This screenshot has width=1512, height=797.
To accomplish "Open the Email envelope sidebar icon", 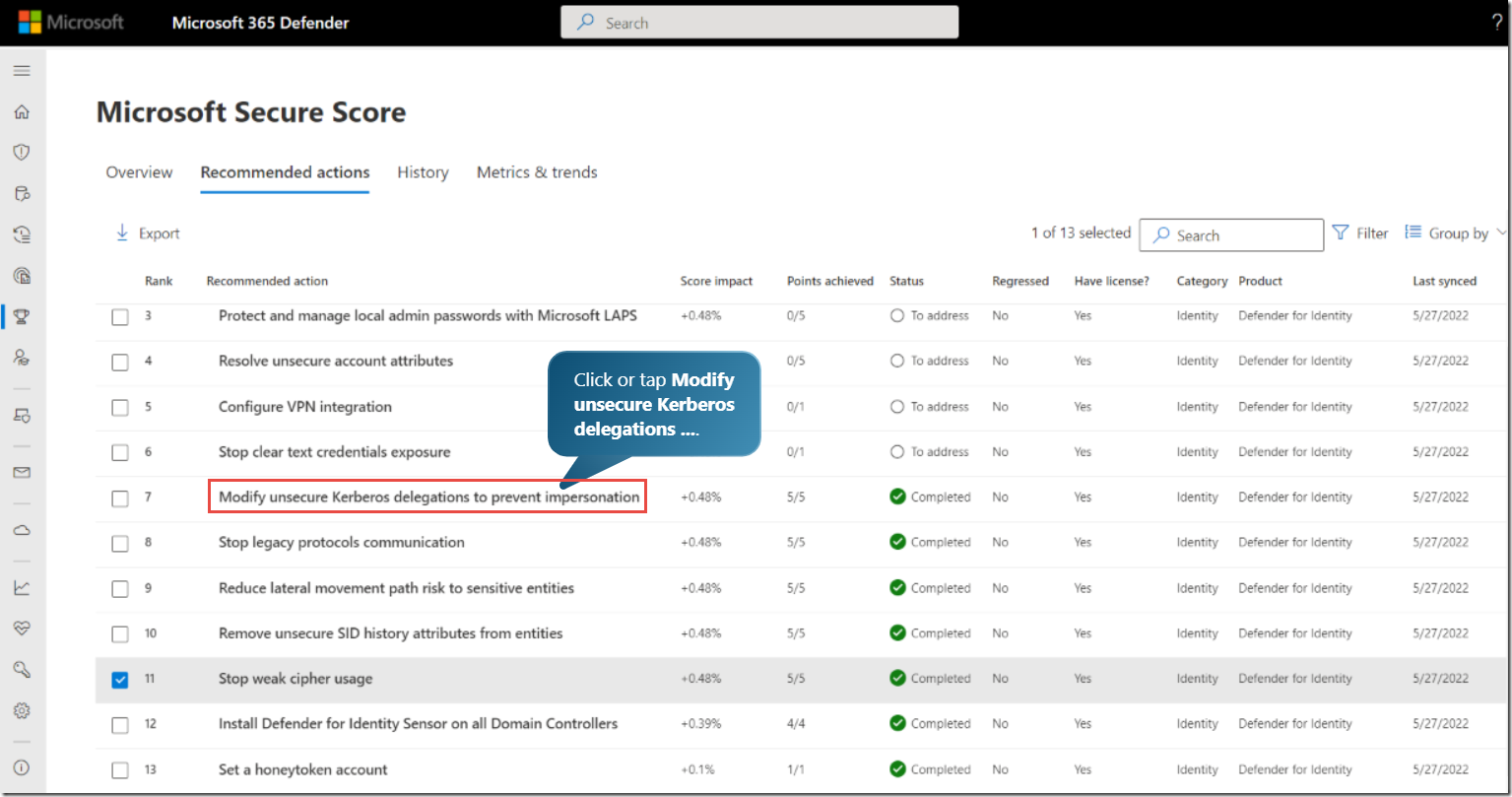I will pyautogui.click(x=22, y=472).
